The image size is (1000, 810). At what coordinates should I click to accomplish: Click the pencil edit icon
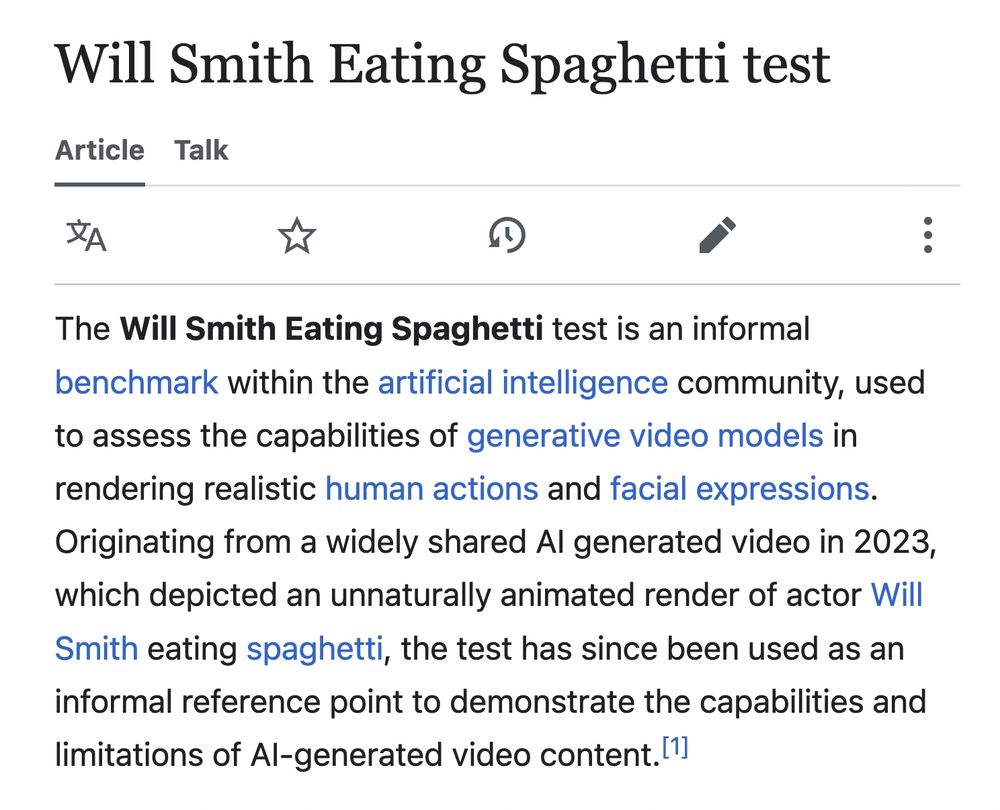point(717,236)
